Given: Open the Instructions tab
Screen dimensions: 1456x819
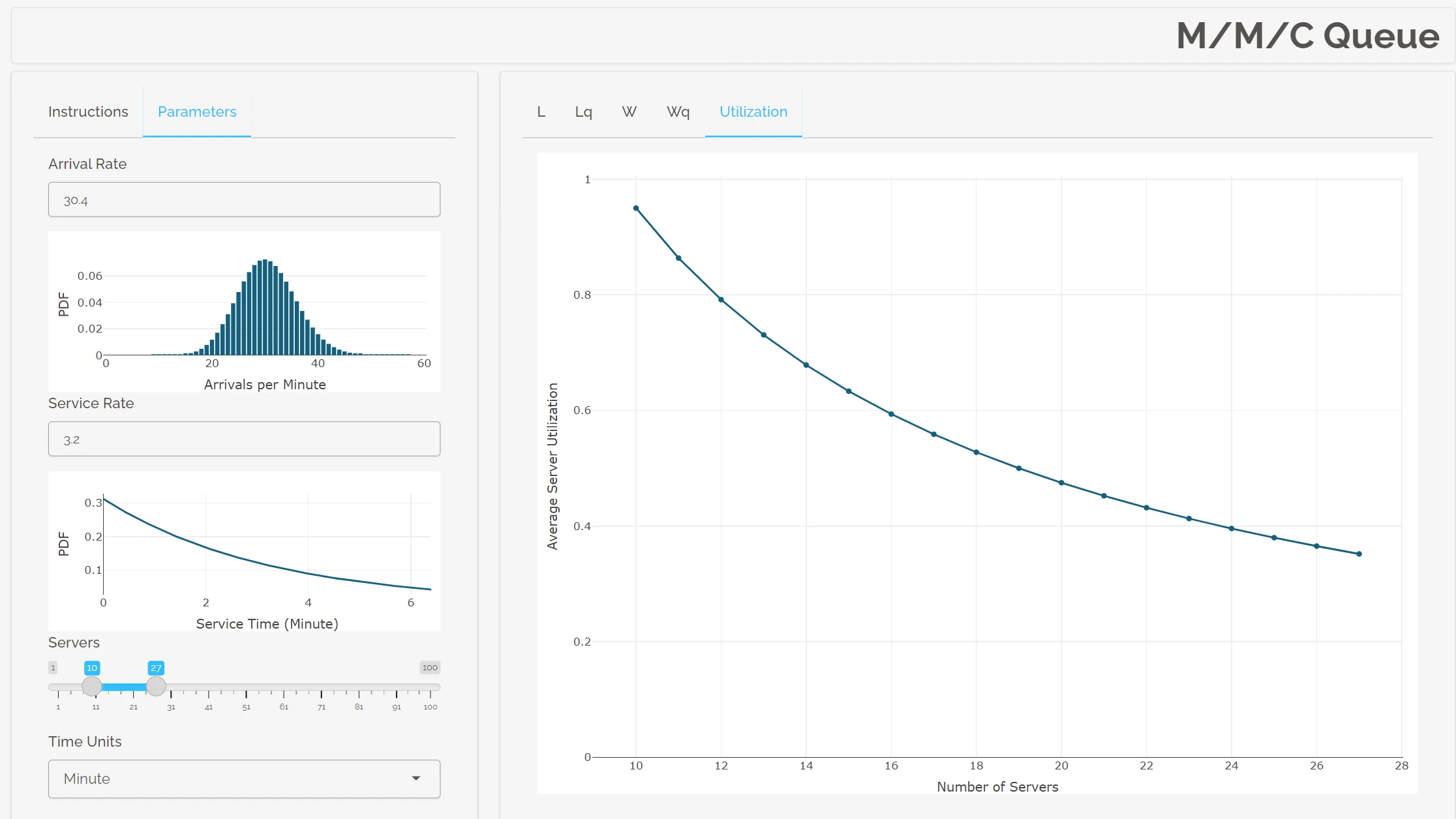Looking at the screenshot, I should click(x=88, y=112).
